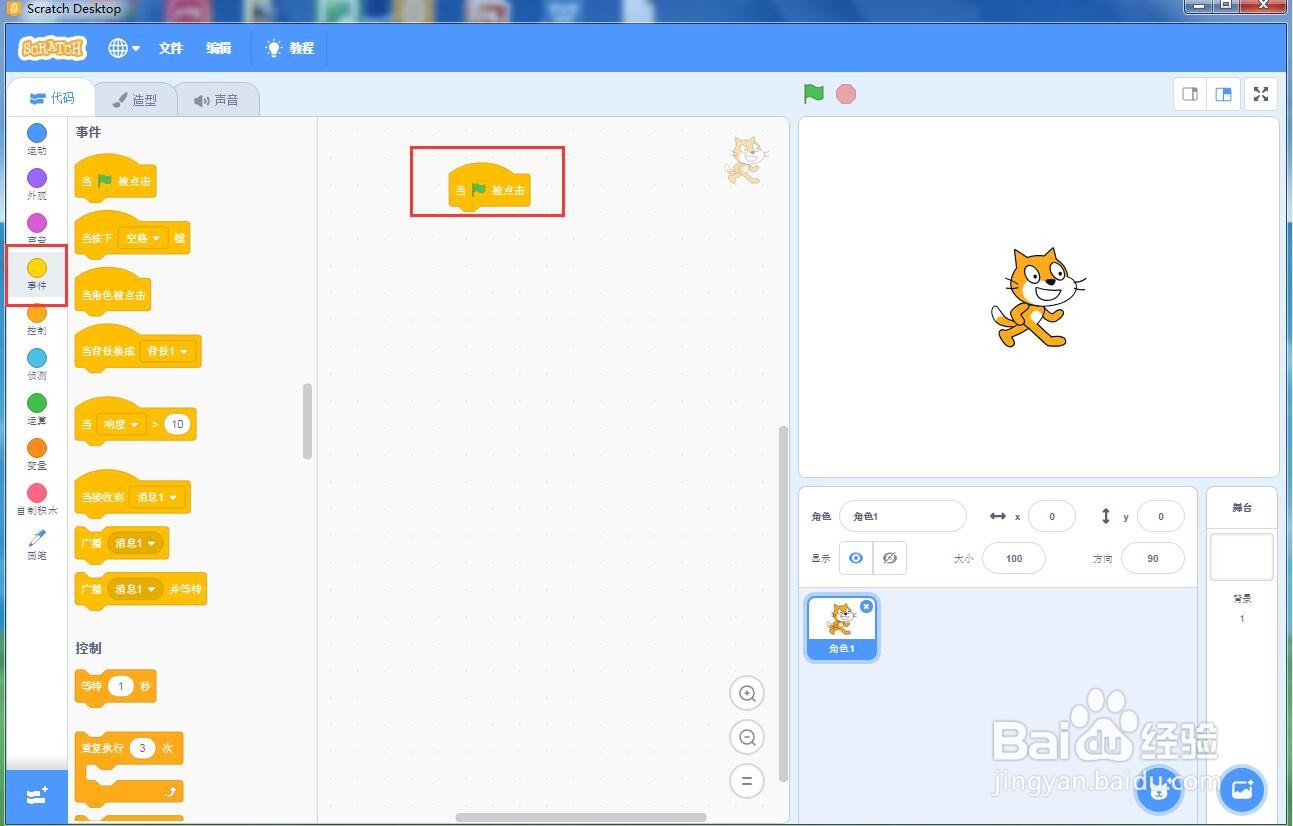Select the 角色1 sprite thumbnail
1293x826 pixels.
pyautogui.click(x=841, y=627)
